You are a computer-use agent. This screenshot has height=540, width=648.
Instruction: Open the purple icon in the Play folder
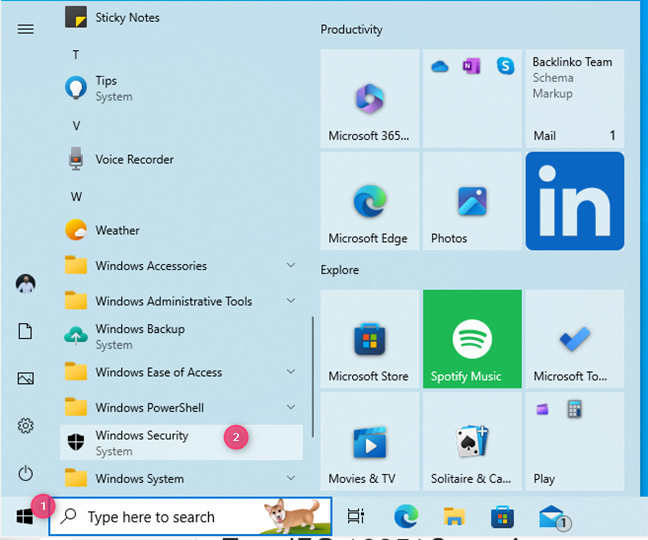[542, 409]
